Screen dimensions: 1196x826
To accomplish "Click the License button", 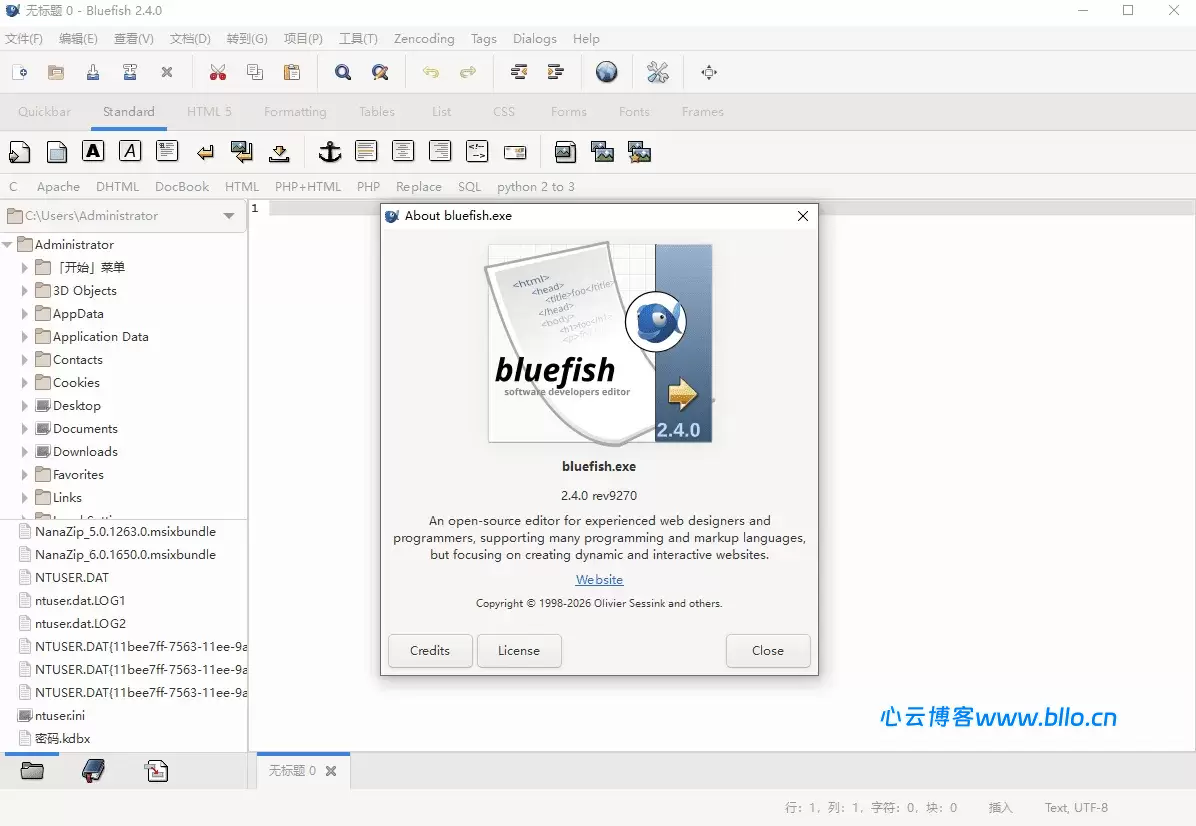I will [x=519, y=651].
